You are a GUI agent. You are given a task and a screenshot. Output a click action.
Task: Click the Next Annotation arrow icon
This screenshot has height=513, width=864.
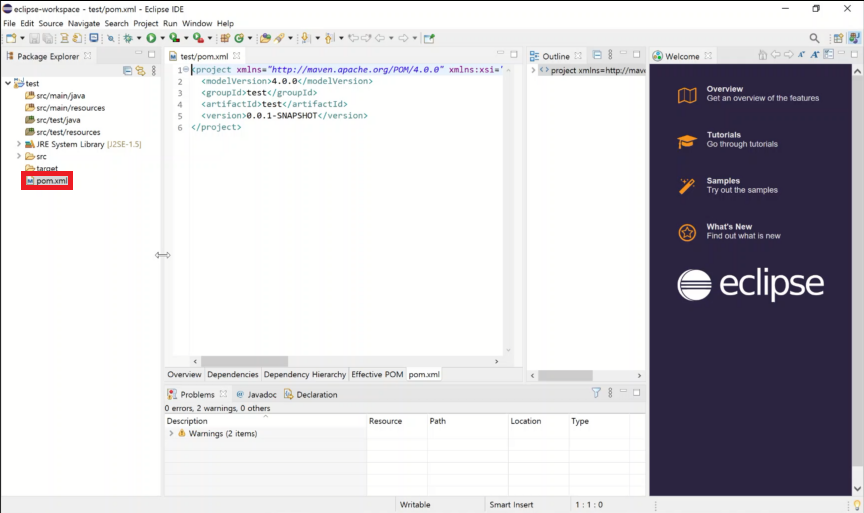305,38
